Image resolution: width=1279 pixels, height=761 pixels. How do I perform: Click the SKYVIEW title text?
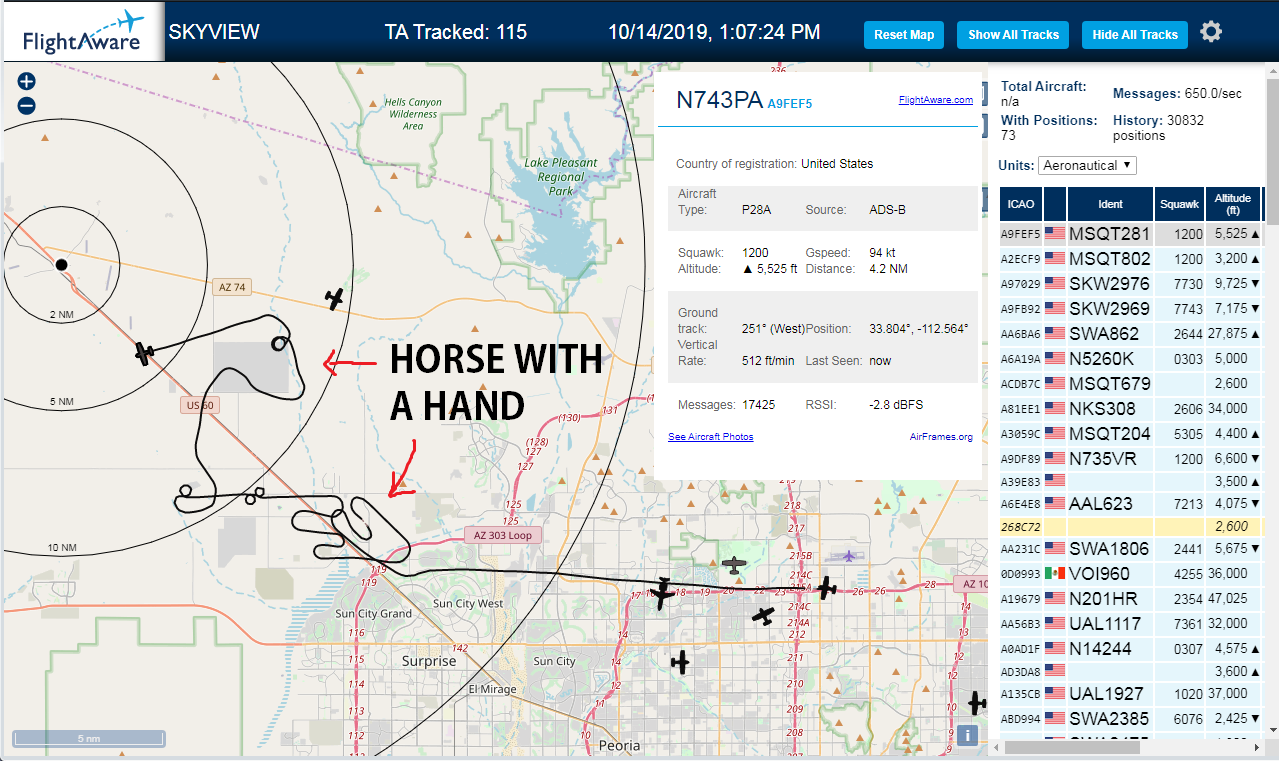coord(213,32)
